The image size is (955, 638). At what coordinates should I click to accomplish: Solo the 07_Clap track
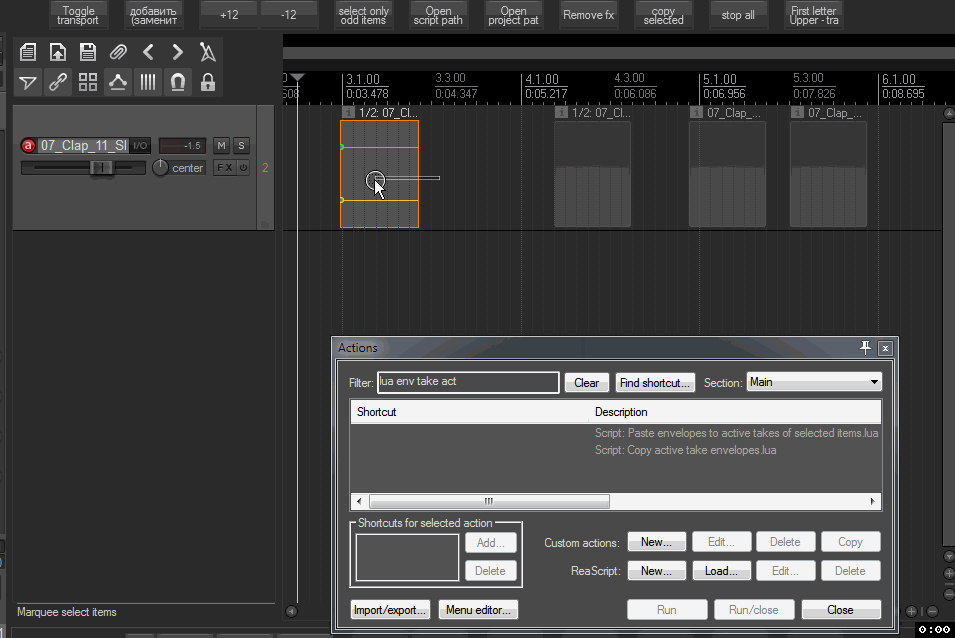pos(241,146)
